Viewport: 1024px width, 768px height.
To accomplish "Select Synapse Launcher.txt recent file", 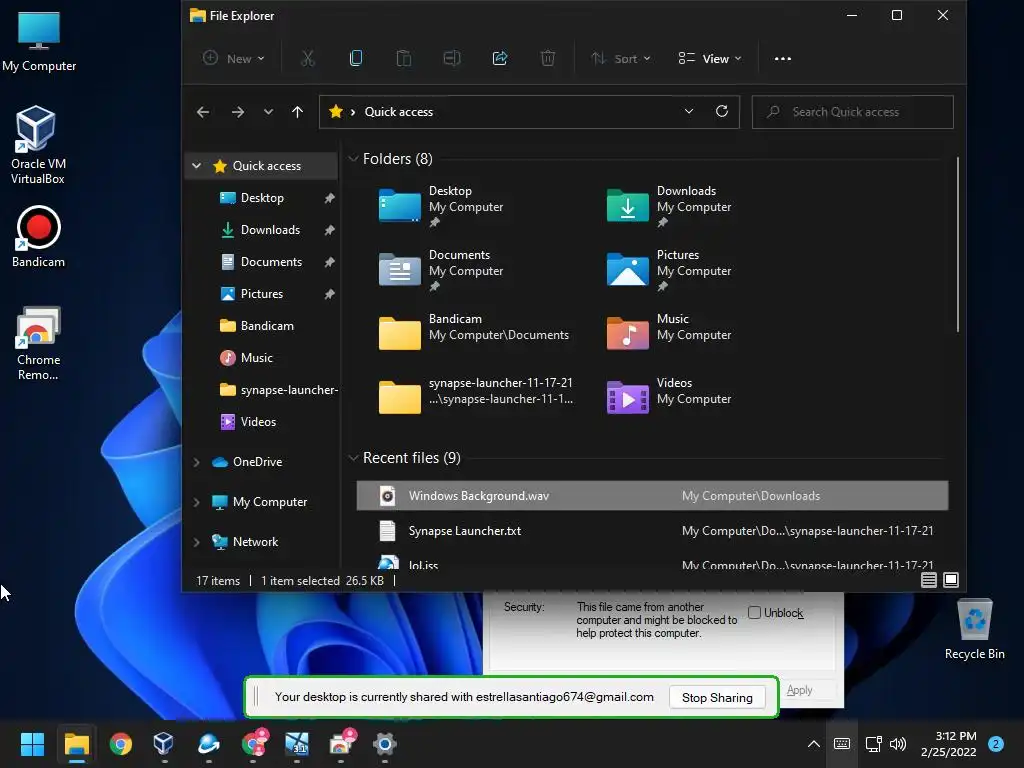I will [x=652, y=531].
